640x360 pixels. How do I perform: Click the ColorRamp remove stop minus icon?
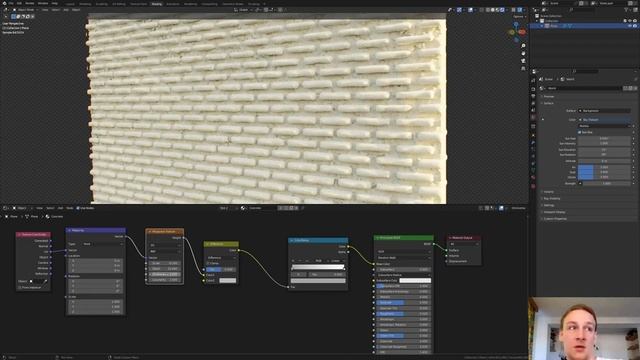coord(300,260)
